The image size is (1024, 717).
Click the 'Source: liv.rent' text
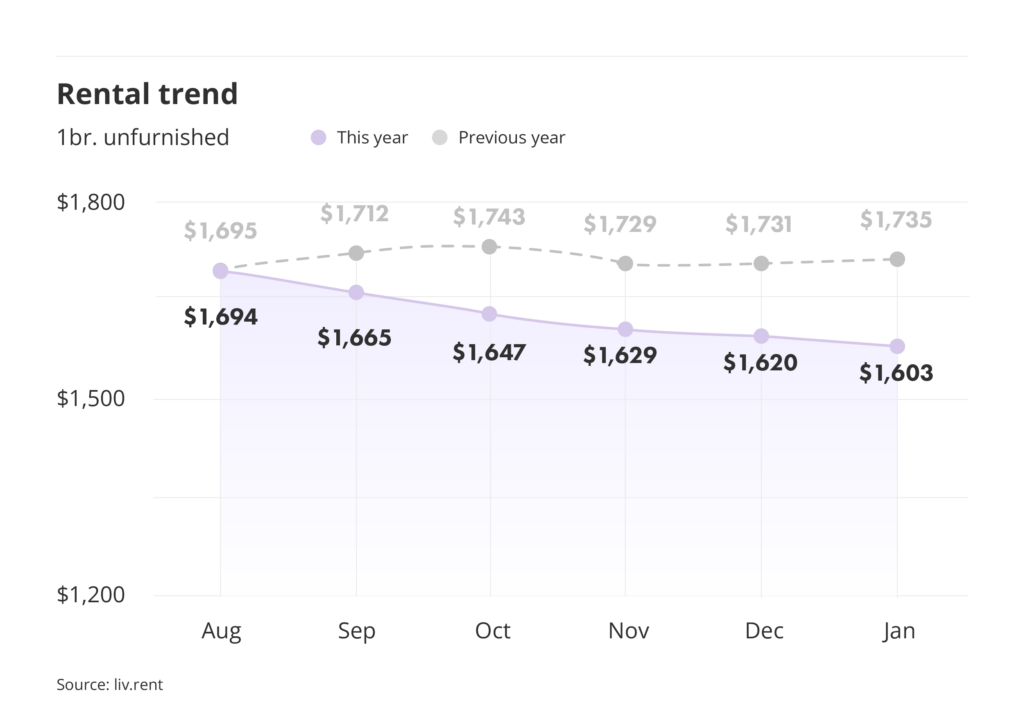(x=109, y=685)
